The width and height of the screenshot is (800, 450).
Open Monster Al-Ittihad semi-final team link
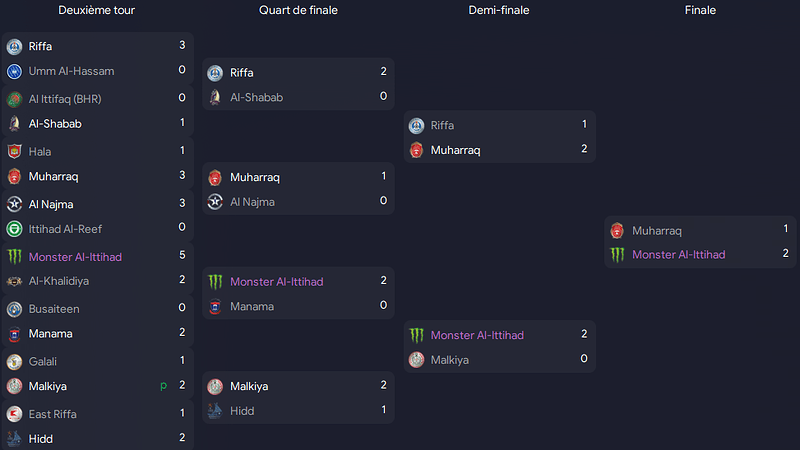click(x=477, y=335)
